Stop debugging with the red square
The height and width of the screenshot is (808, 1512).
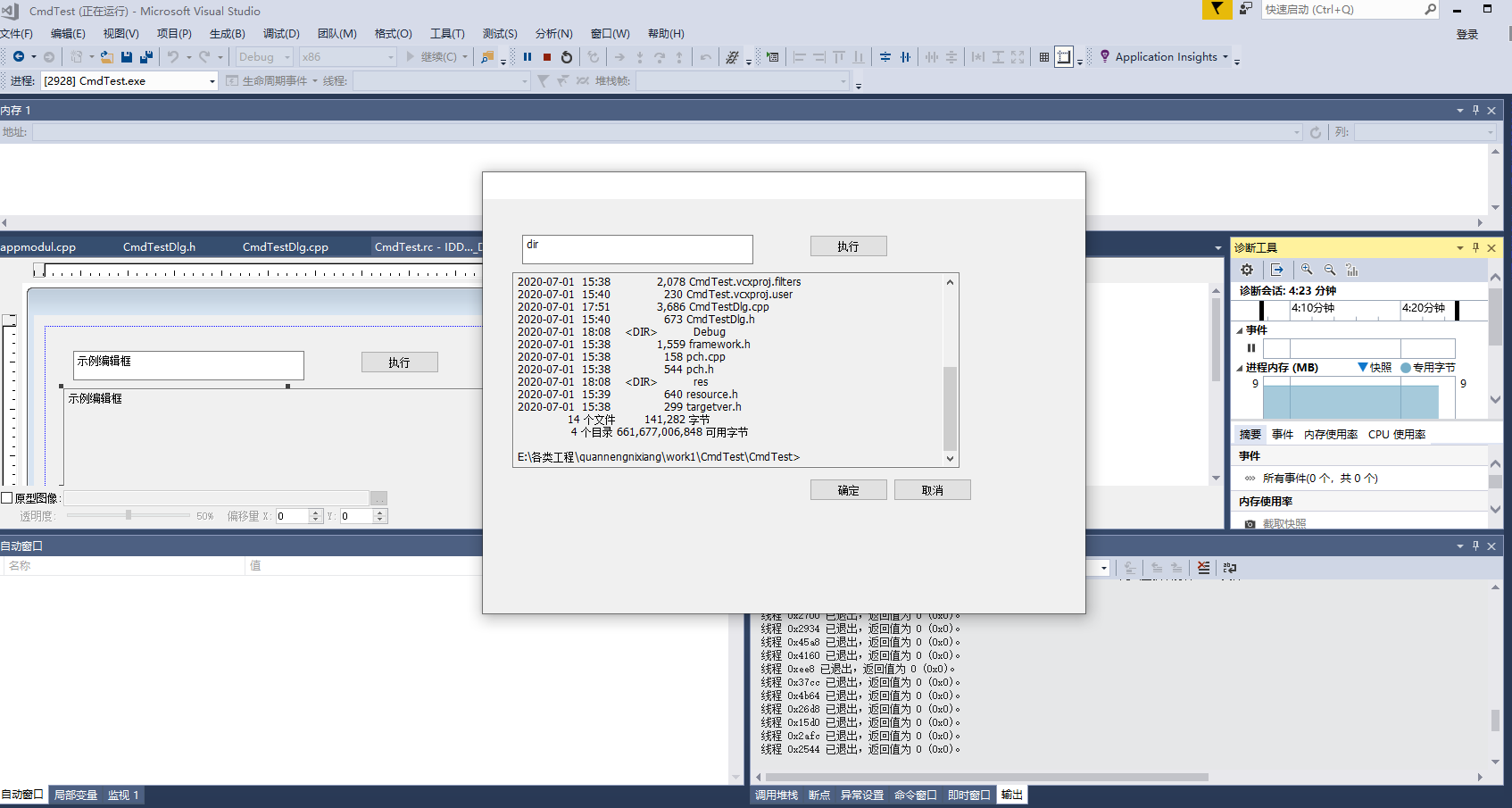[x=547, y=57]
